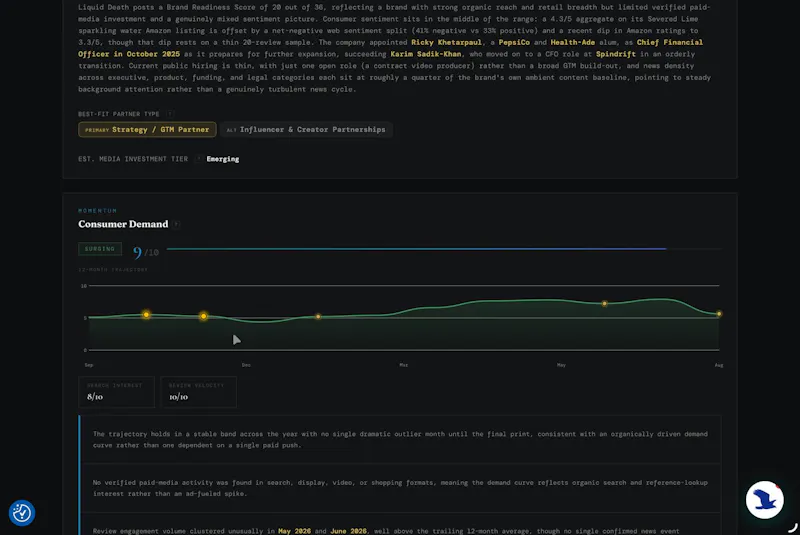Viewport: 800px width, 535px height.
Task: Click highlighted name Karim Sadik-Khan
Action: coord(426,54)
